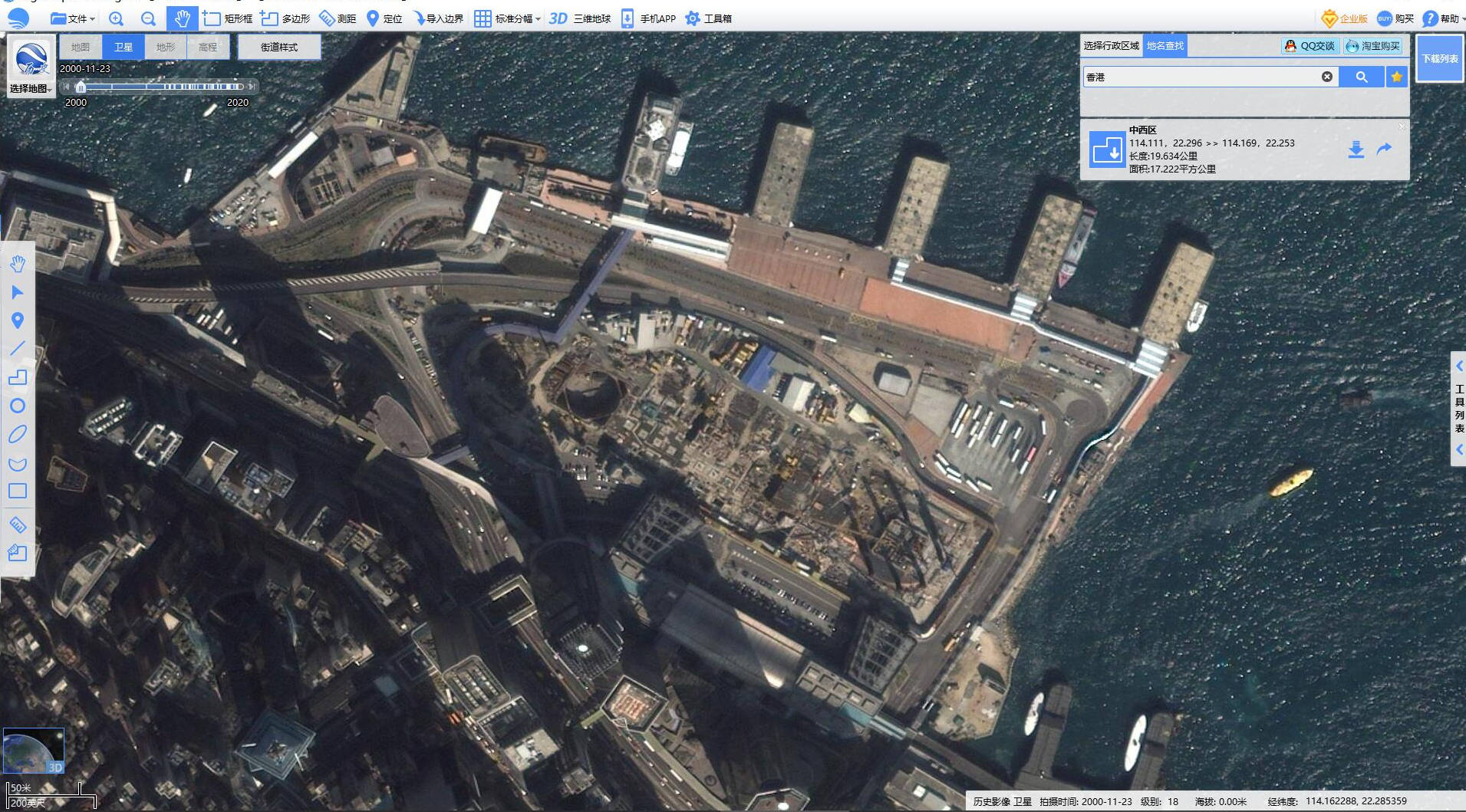
Task: Switch to the 选择行政区域 tab
Action: tap(1112, 46)
